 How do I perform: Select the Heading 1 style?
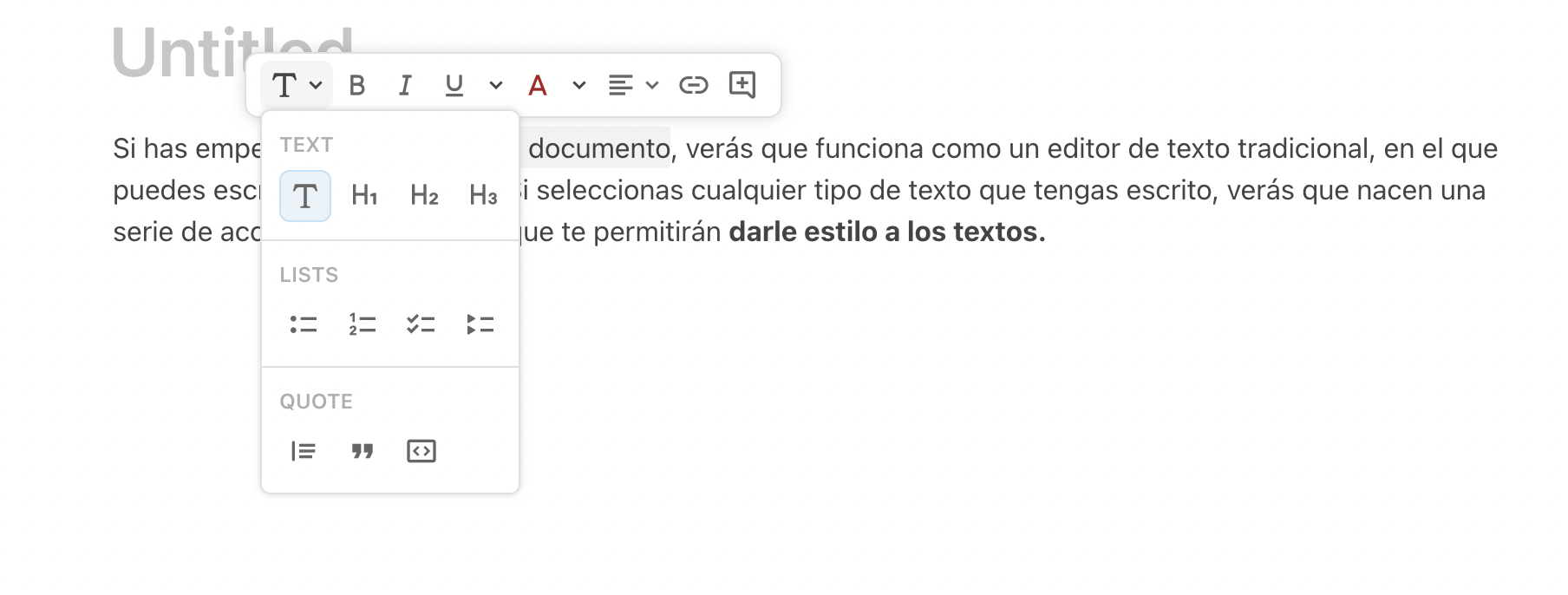(364, 196)
